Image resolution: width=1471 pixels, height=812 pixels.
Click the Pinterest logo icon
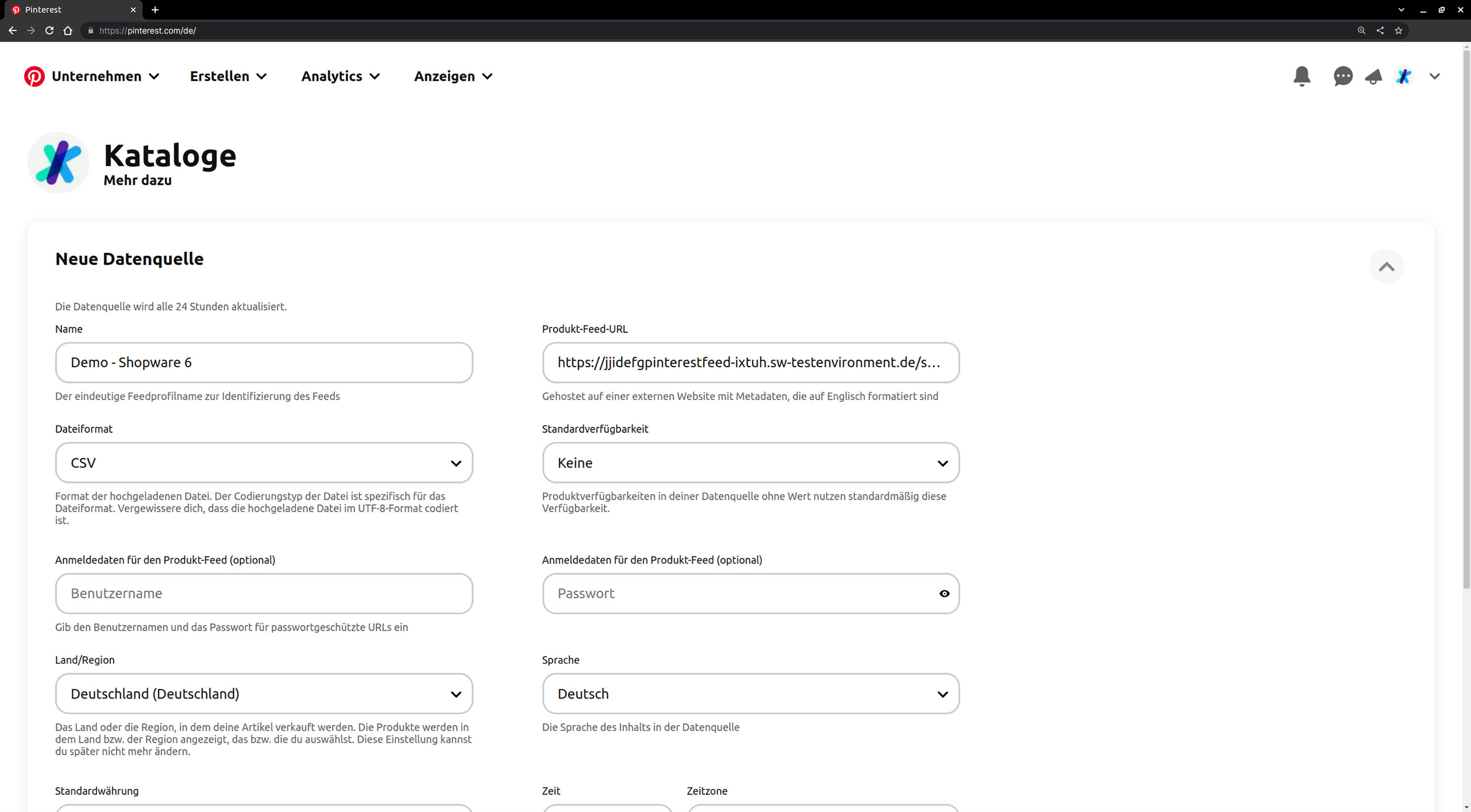[34, 76]
